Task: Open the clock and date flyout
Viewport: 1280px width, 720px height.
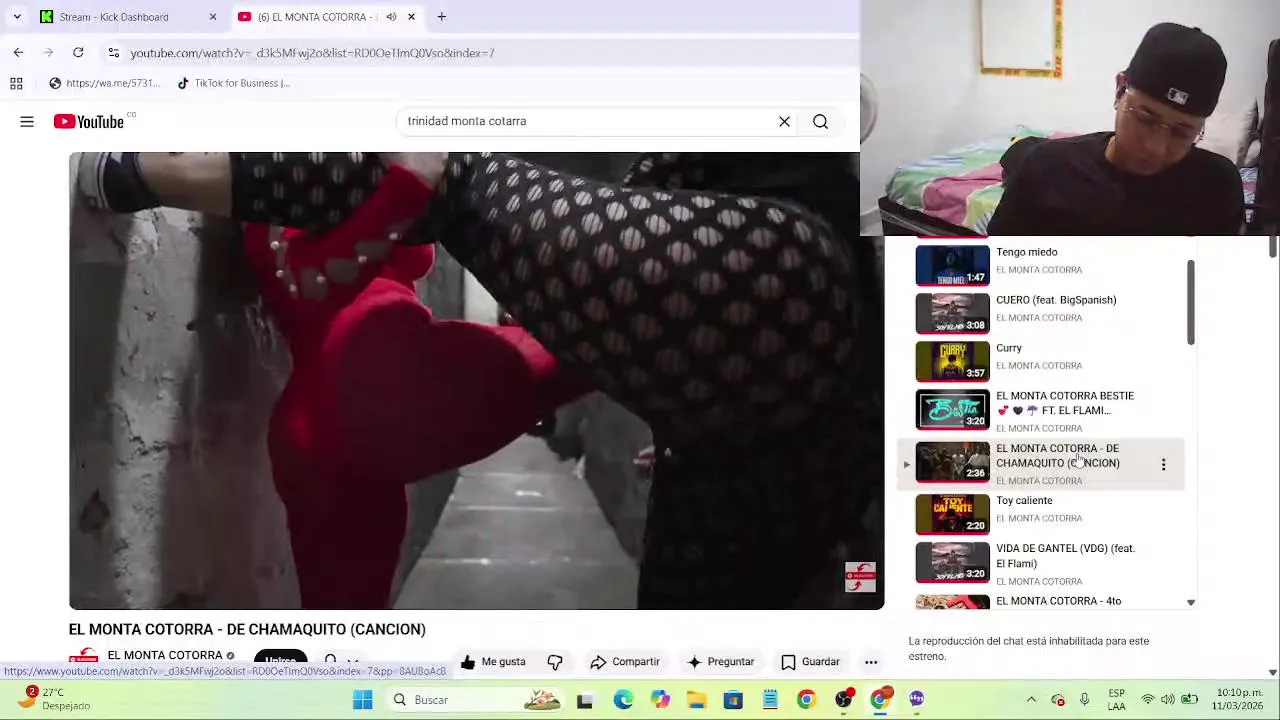Action: coord(1238,699)
